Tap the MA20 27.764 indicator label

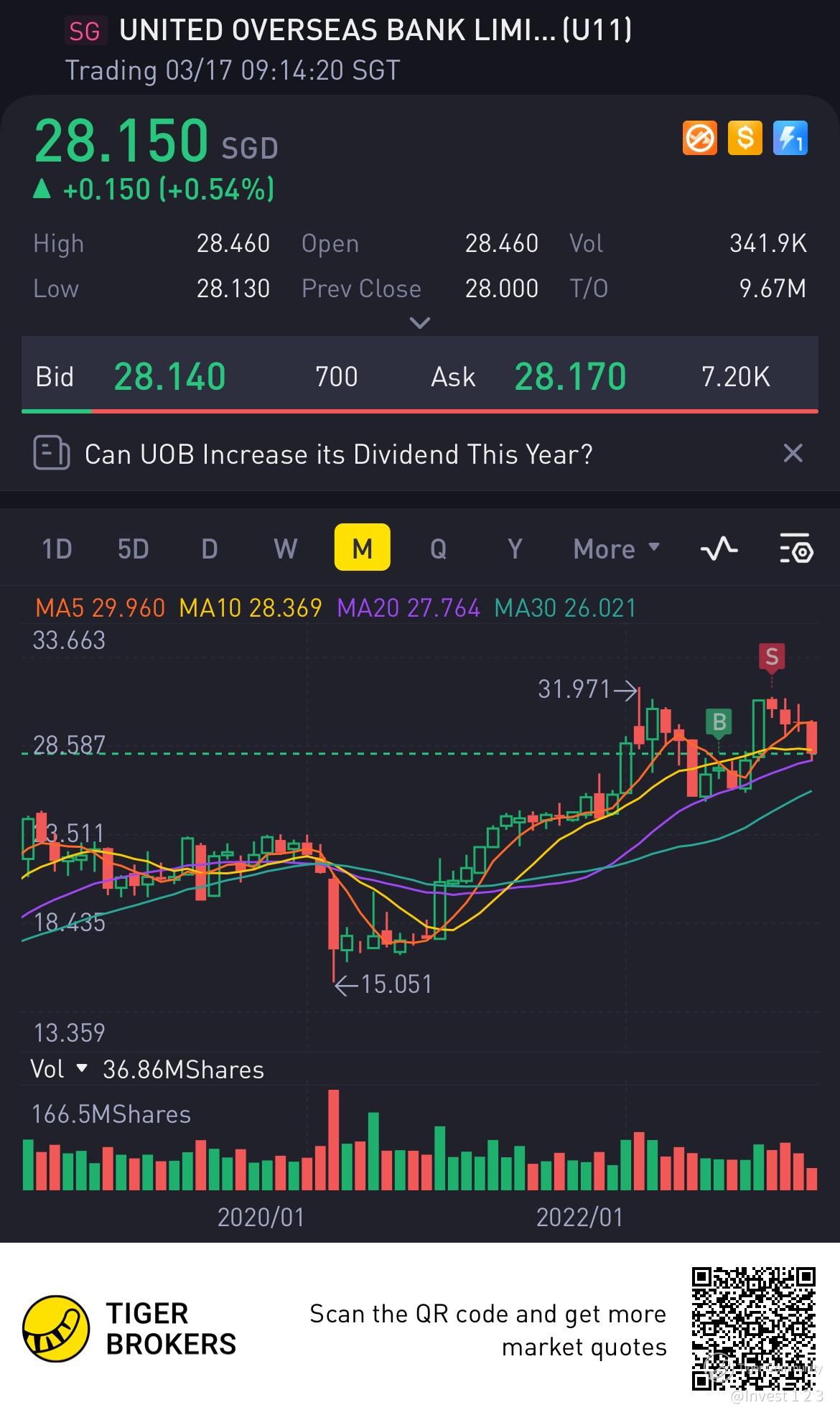(409, 608)
